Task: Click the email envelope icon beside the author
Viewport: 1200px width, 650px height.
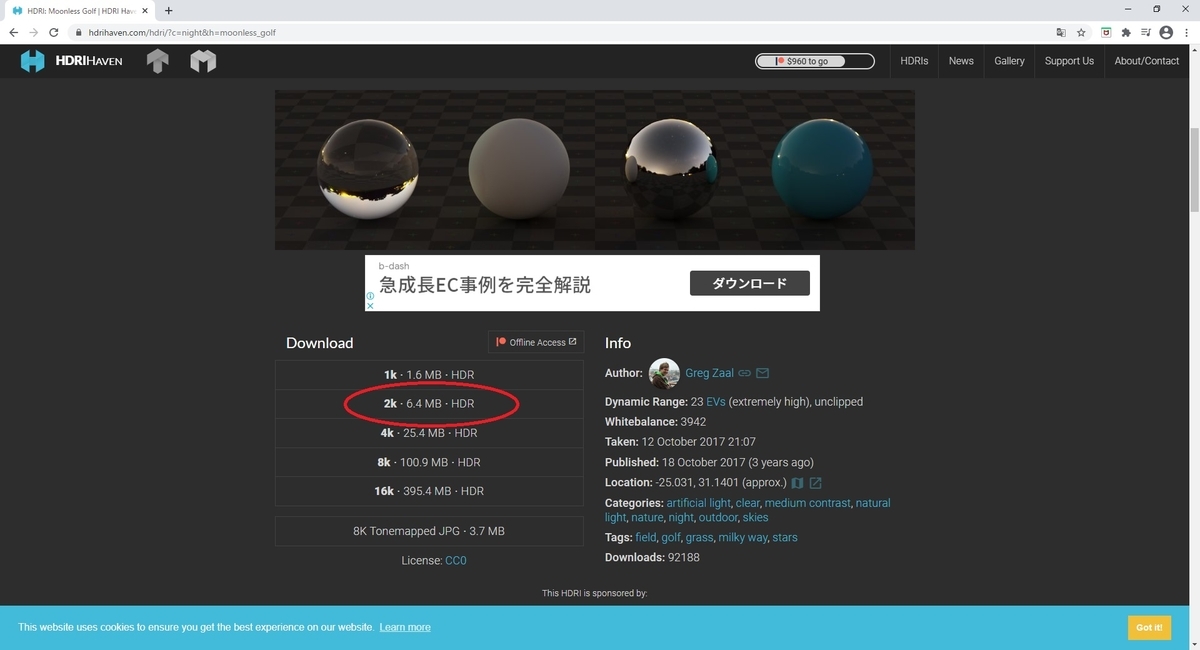Action: 762,373
